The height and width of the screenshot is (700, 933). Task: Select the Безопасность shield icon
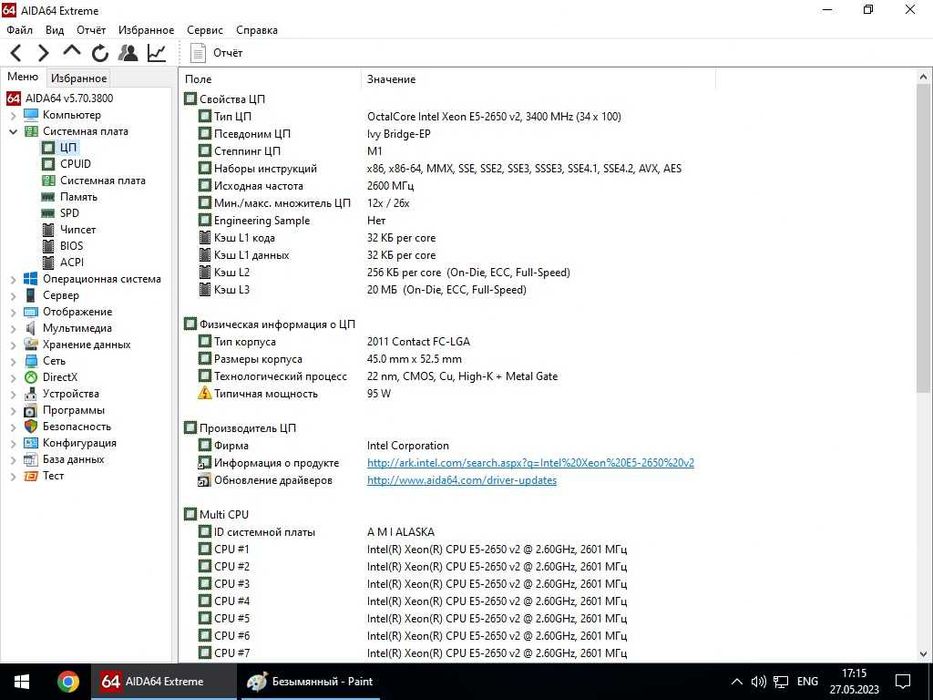click(31, 427)
